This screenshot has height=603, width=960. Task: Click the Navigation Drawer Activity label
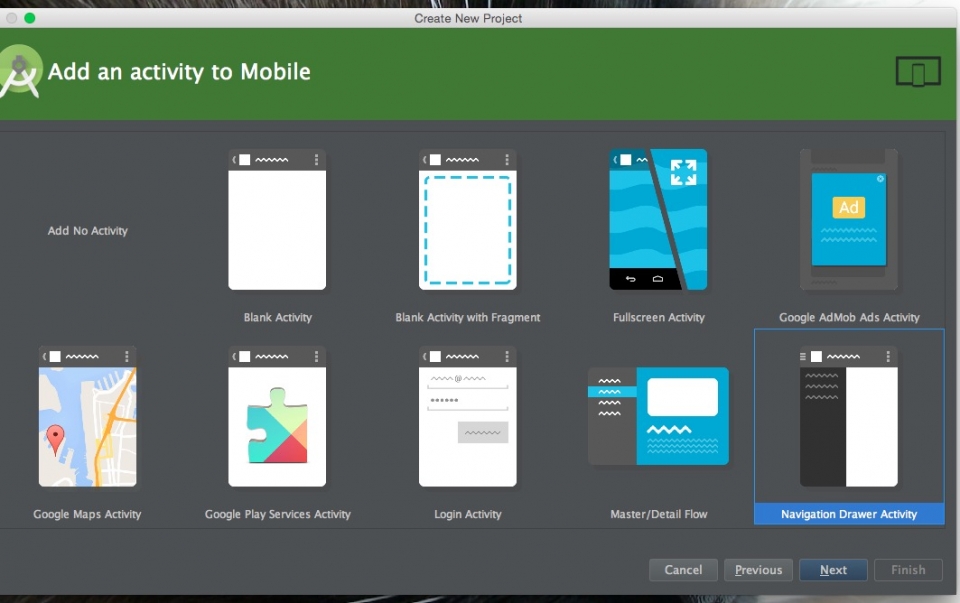click(848, 514)
